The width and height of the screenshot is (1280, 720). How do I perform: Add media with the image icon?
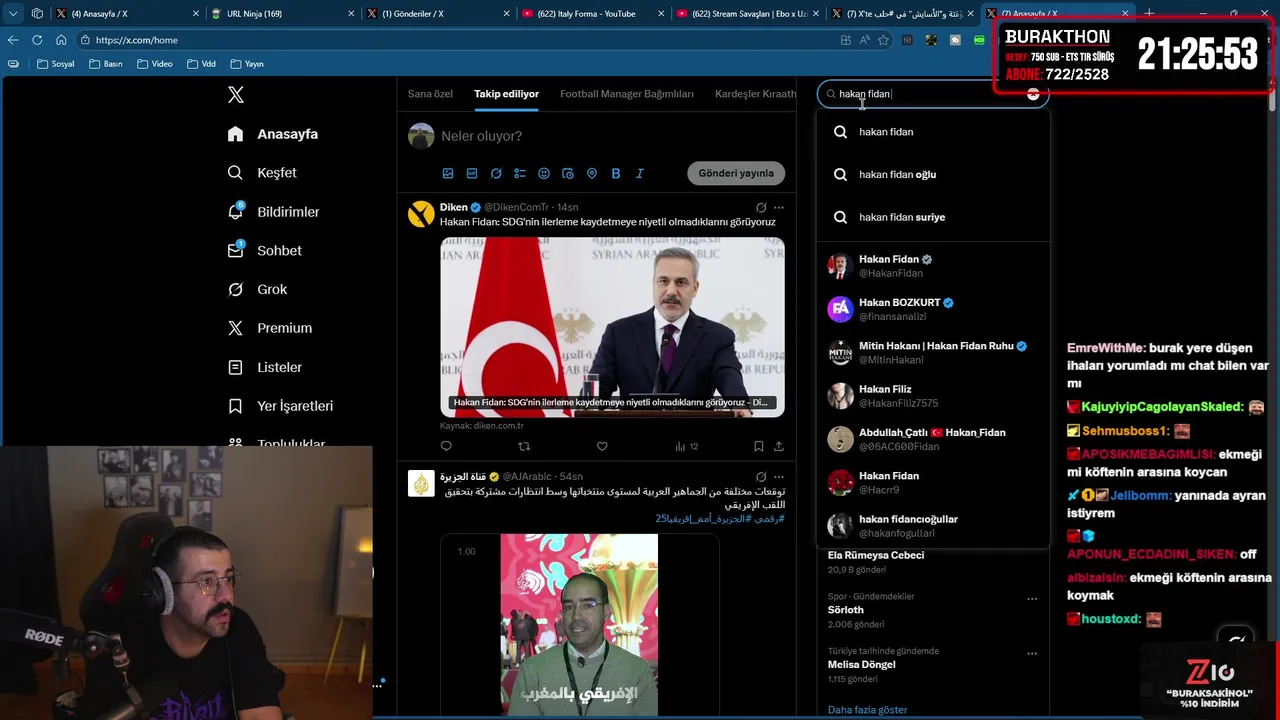448,173
